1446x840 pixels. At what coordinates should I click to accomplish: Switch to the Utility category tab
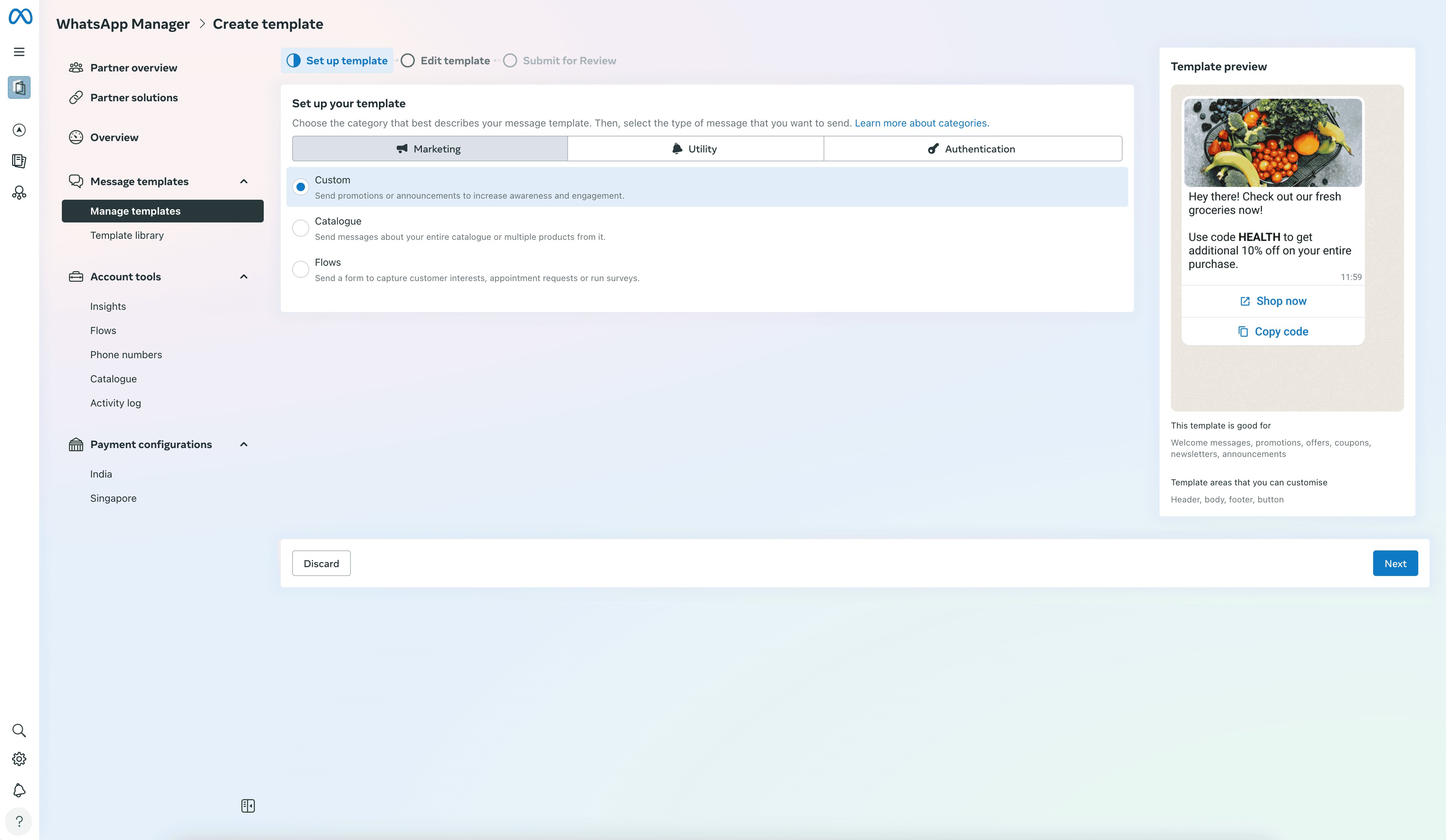pos(696,149)
